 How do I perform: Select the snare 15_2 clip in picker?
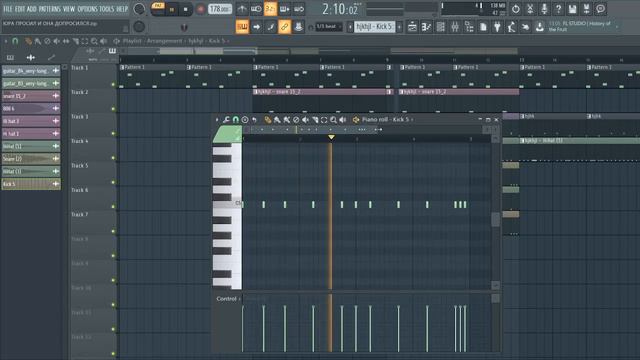click(x=31, y=96)
